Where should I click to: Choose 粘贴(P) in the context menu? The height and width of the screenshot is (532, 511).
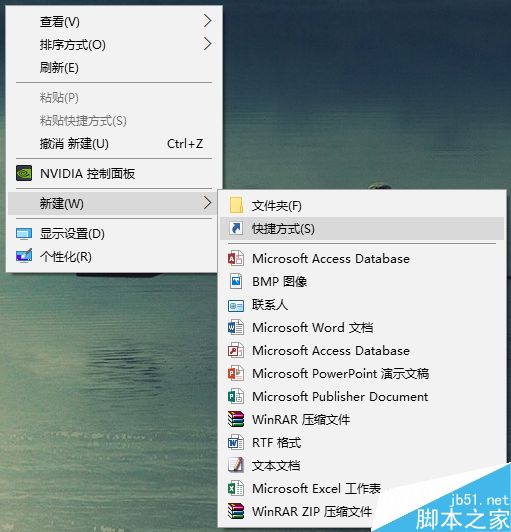pos(114,98)
